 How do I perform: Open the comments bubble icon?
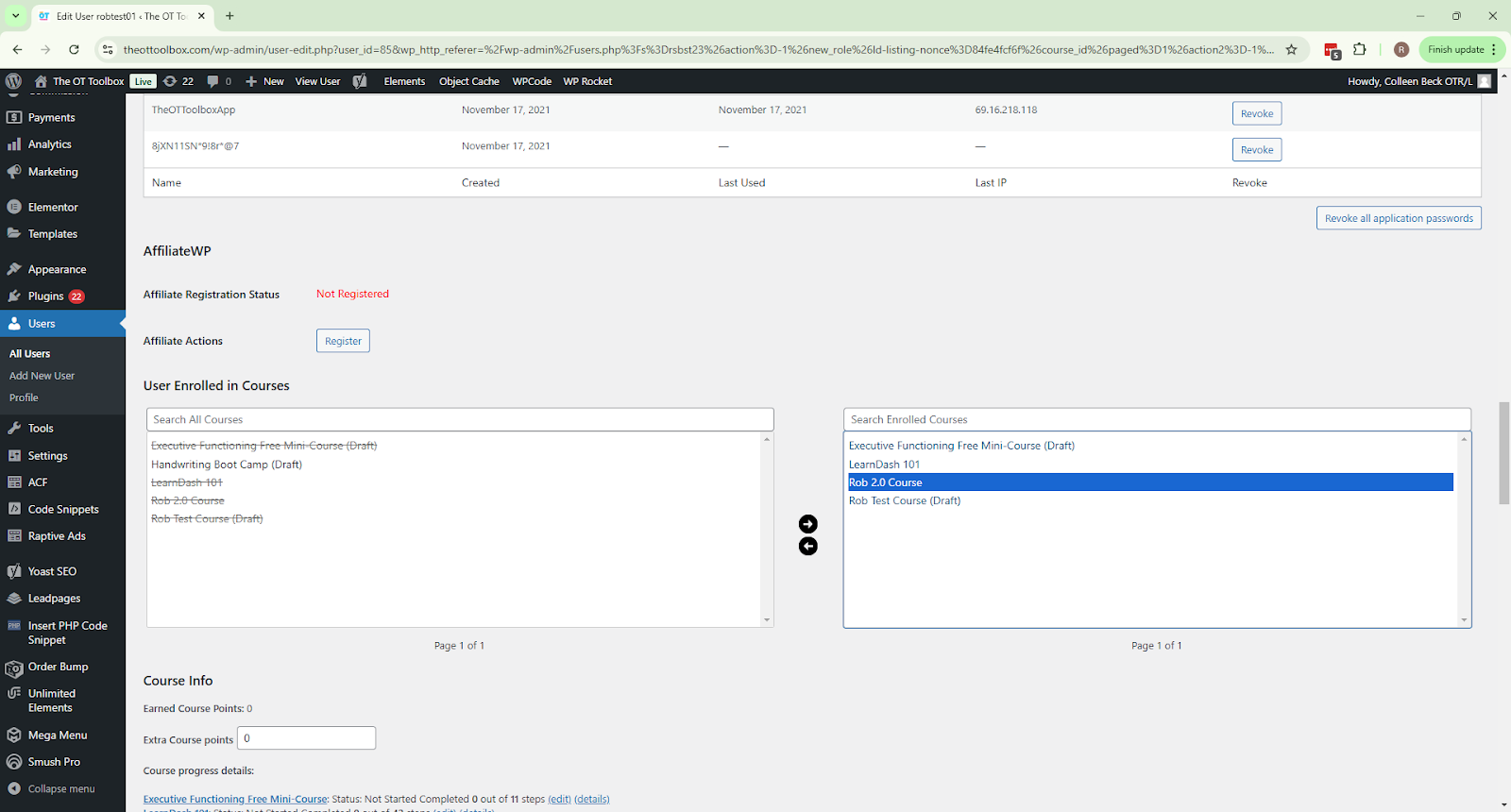pos(212,81)
